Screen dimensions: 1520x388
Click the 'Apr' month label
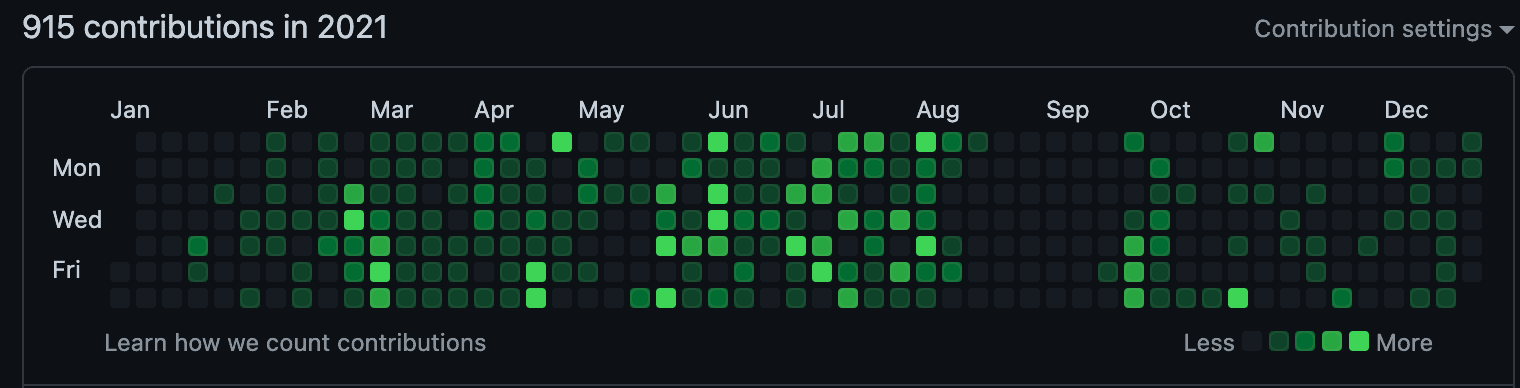[494, 110]
